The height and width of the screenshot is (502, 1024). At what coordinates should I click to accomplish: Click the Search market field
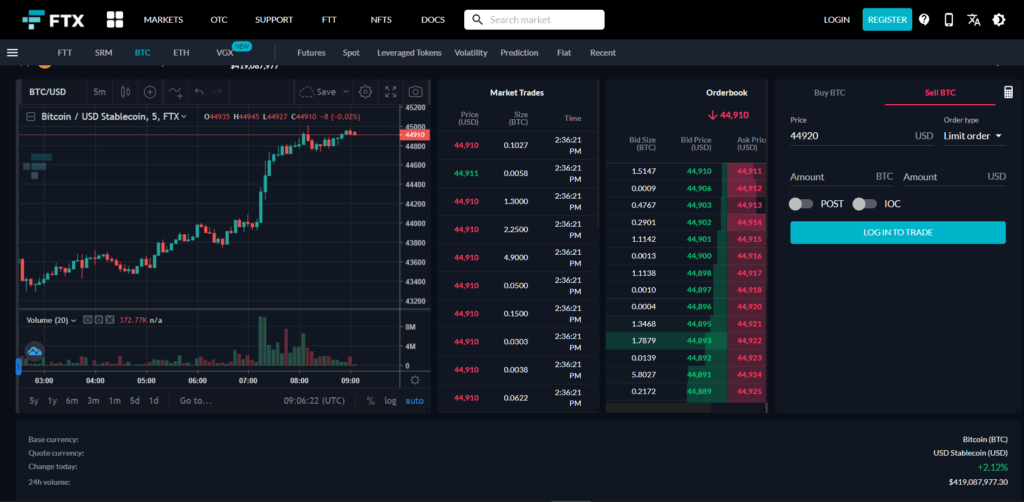click(534, 20)
